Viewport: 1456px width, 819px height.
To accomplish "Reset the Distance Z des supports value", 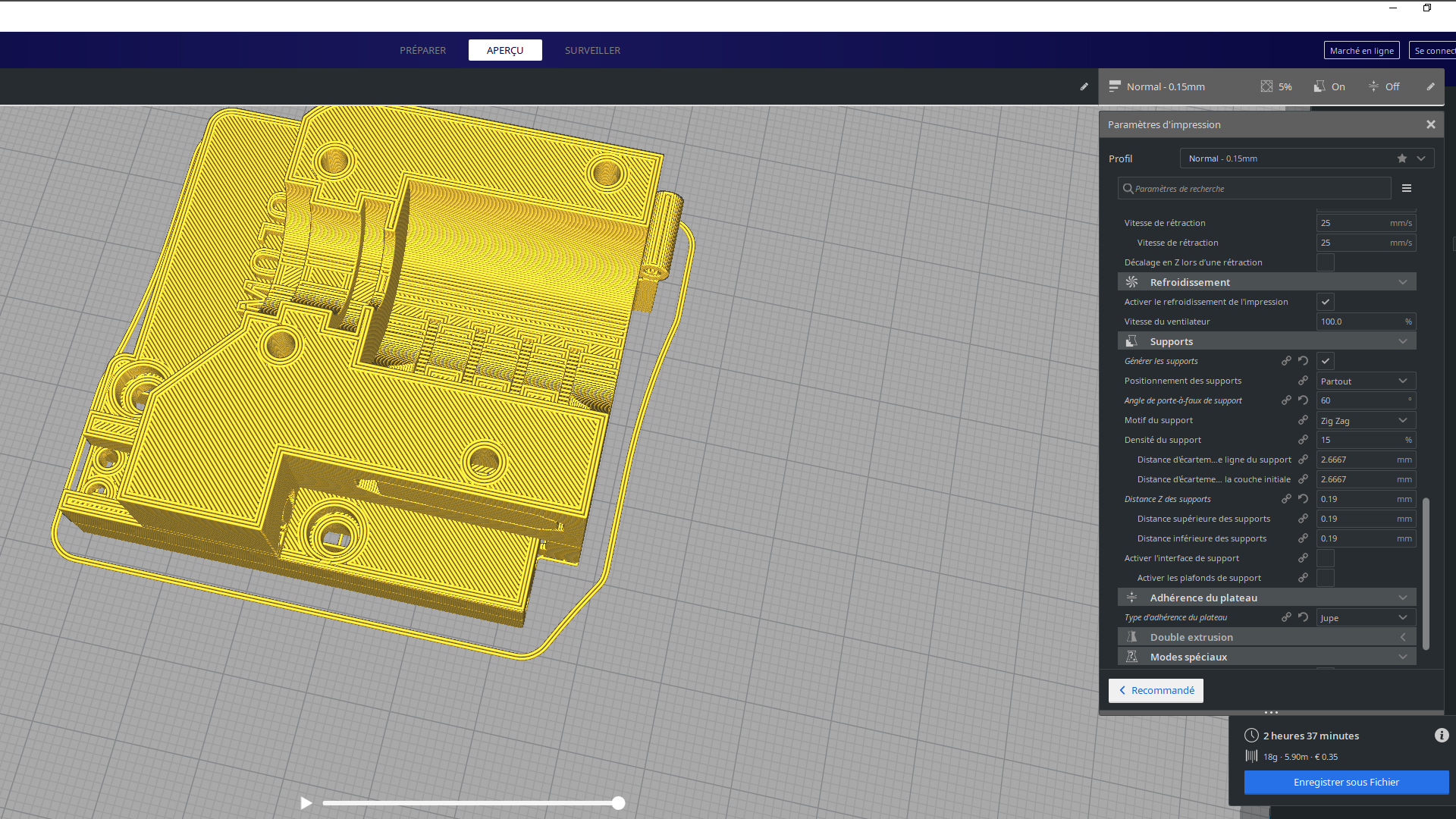I will [x=1303, y=499].
